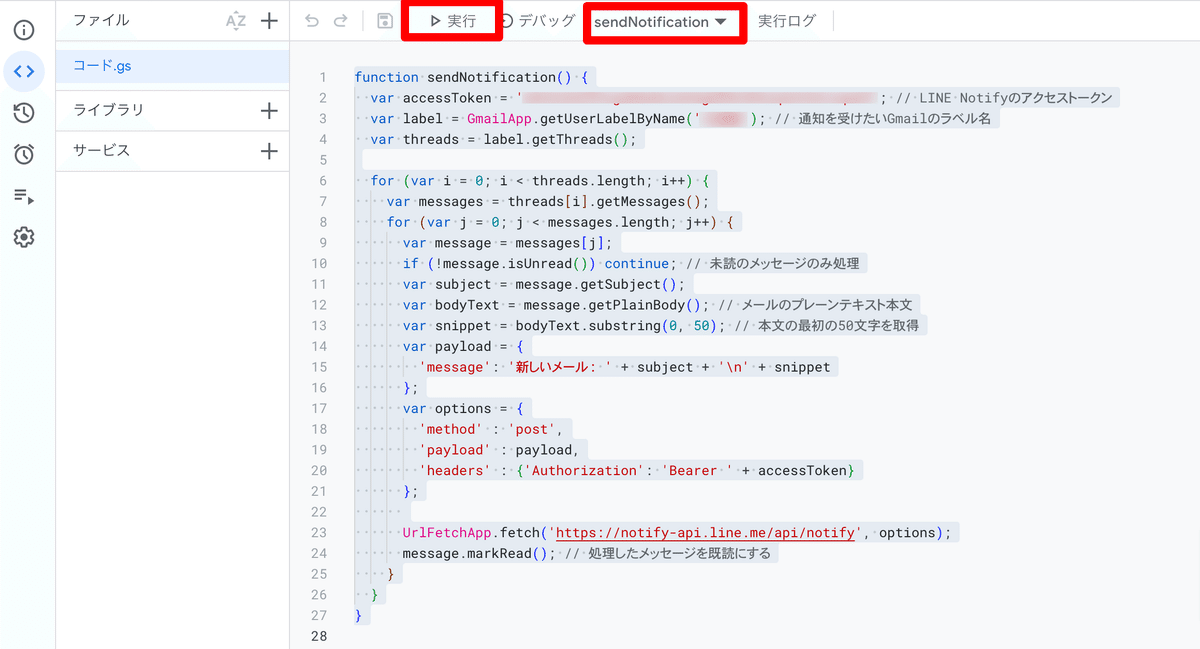The height and width of the screenshot is (649, 1200).
Task: Save the project with floppy icon
Action: [x=385, y=21]
